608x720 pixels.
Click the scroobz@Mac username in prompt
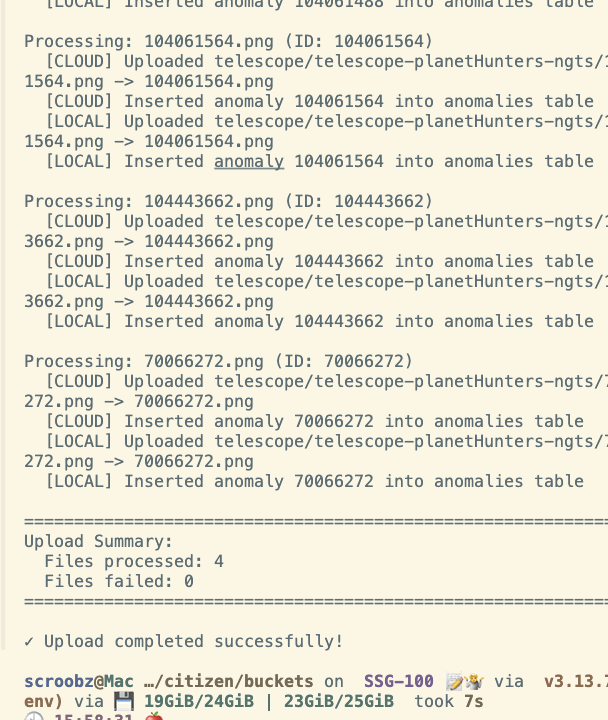point(79,681)
